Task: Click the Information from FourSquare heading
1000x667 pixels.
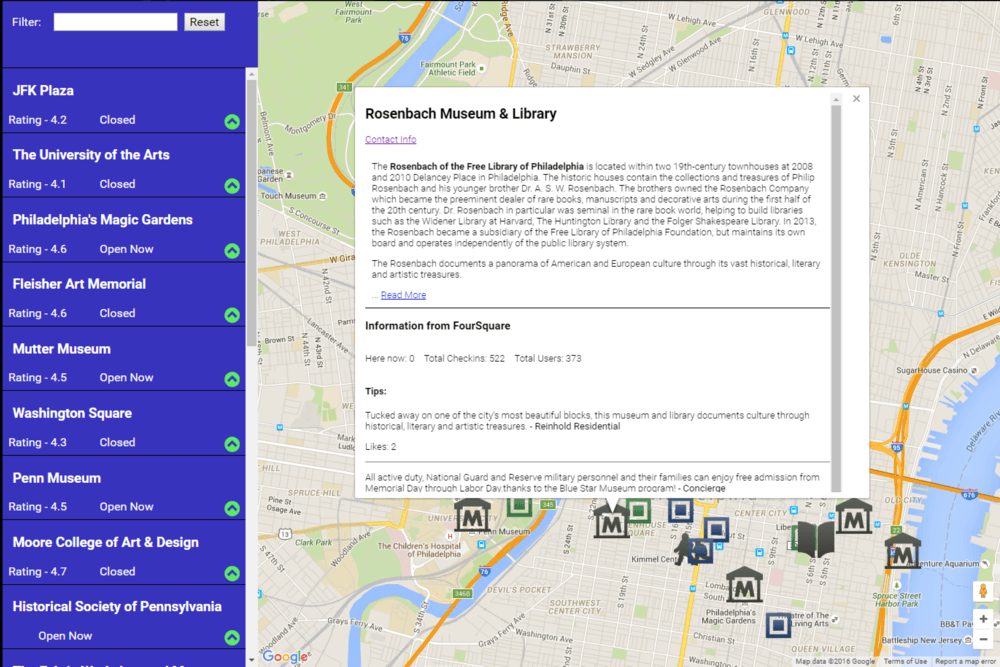Action: pyautogui.click(x=438, y=326)
